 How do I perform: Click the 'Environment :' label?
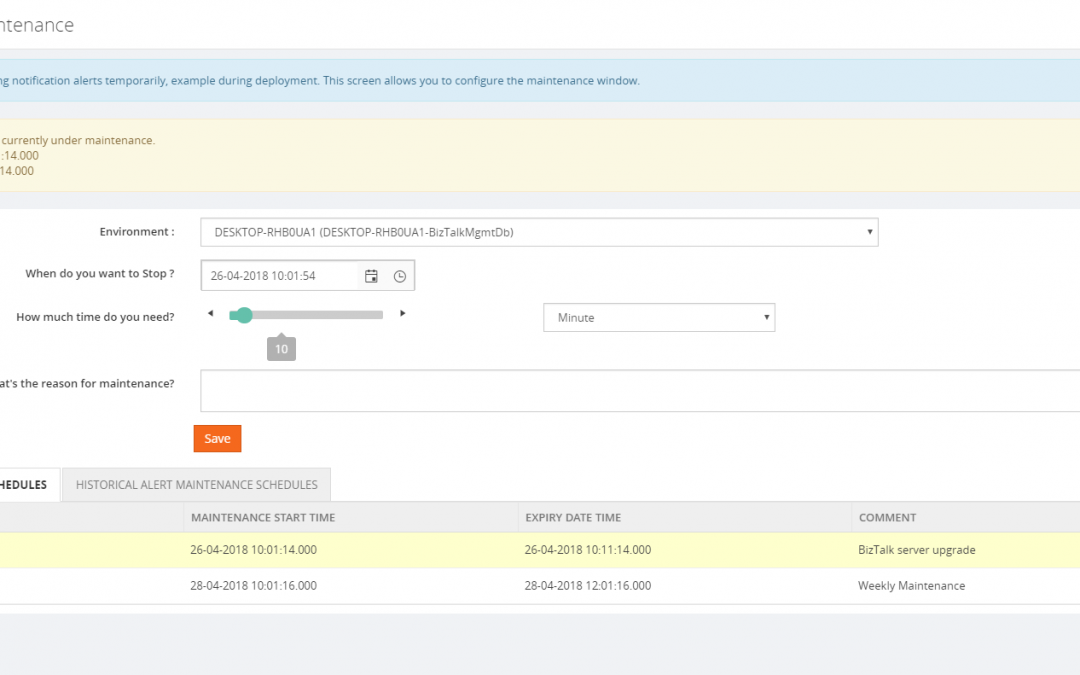137,231
